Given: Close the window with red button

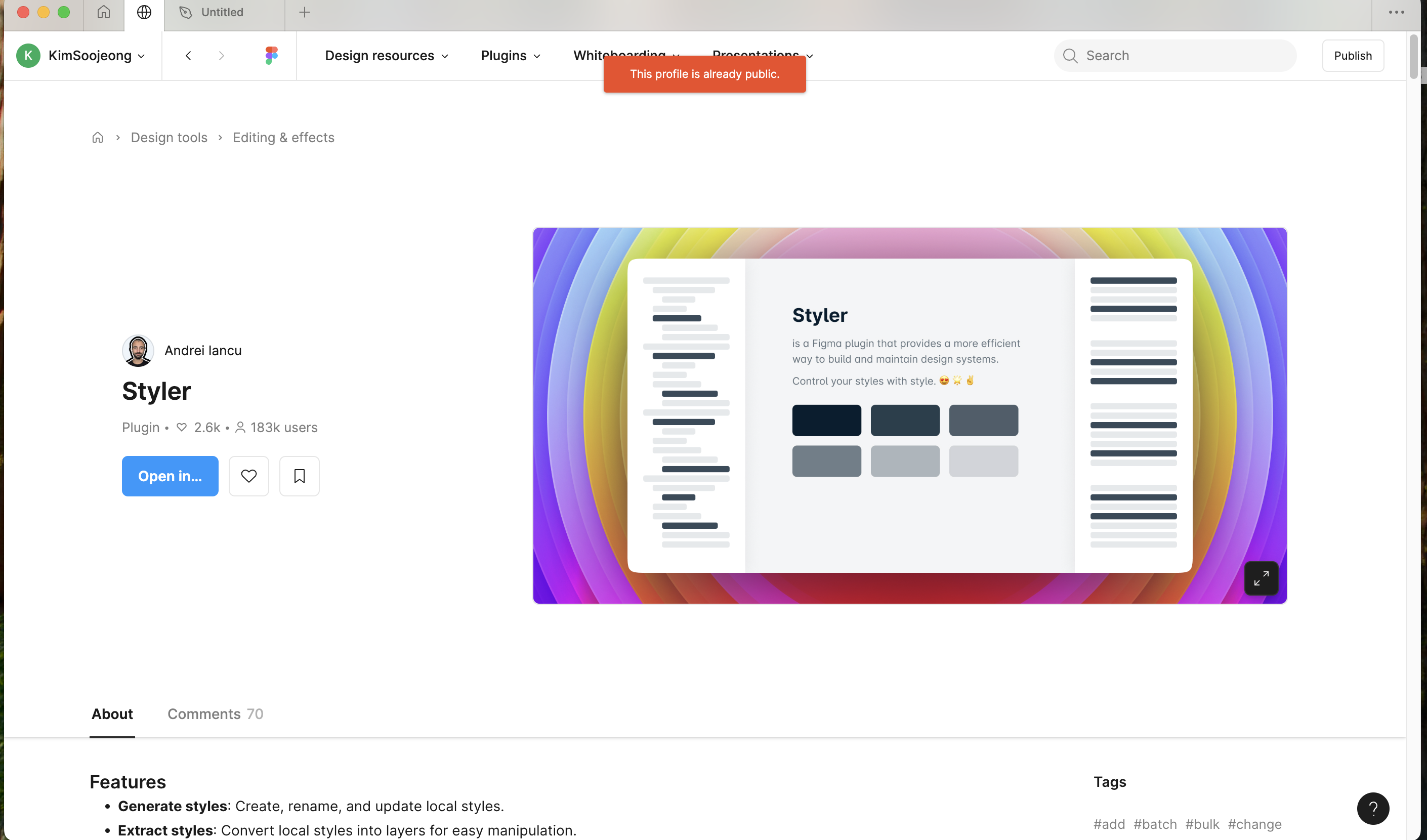Looking at the screenshot, I should [23, 12].
